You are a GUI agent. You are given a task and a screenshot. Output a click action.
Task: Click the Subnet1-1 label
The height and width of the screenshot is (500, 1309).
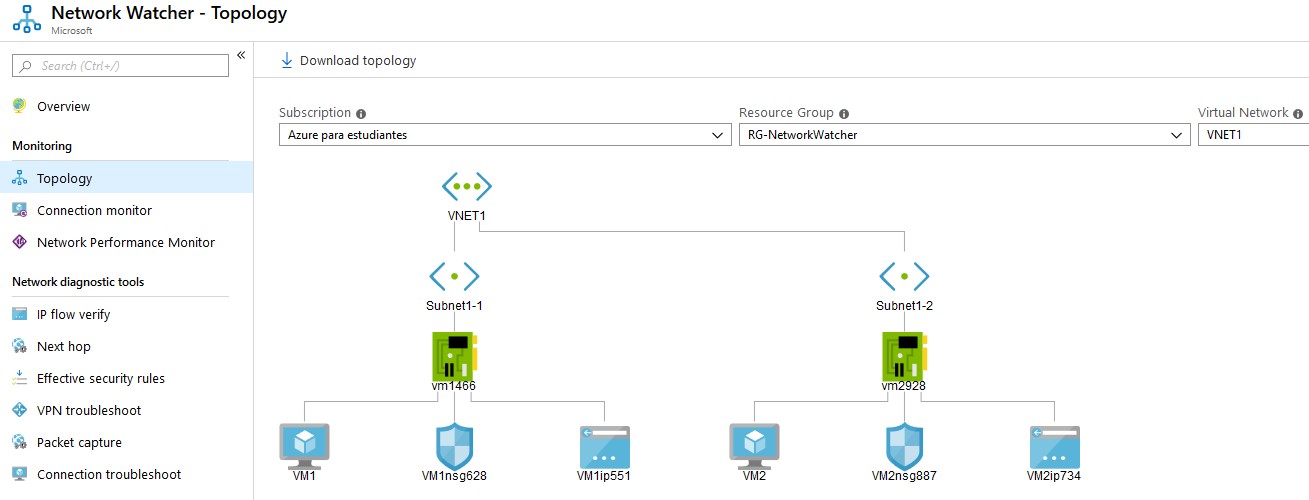454,305
